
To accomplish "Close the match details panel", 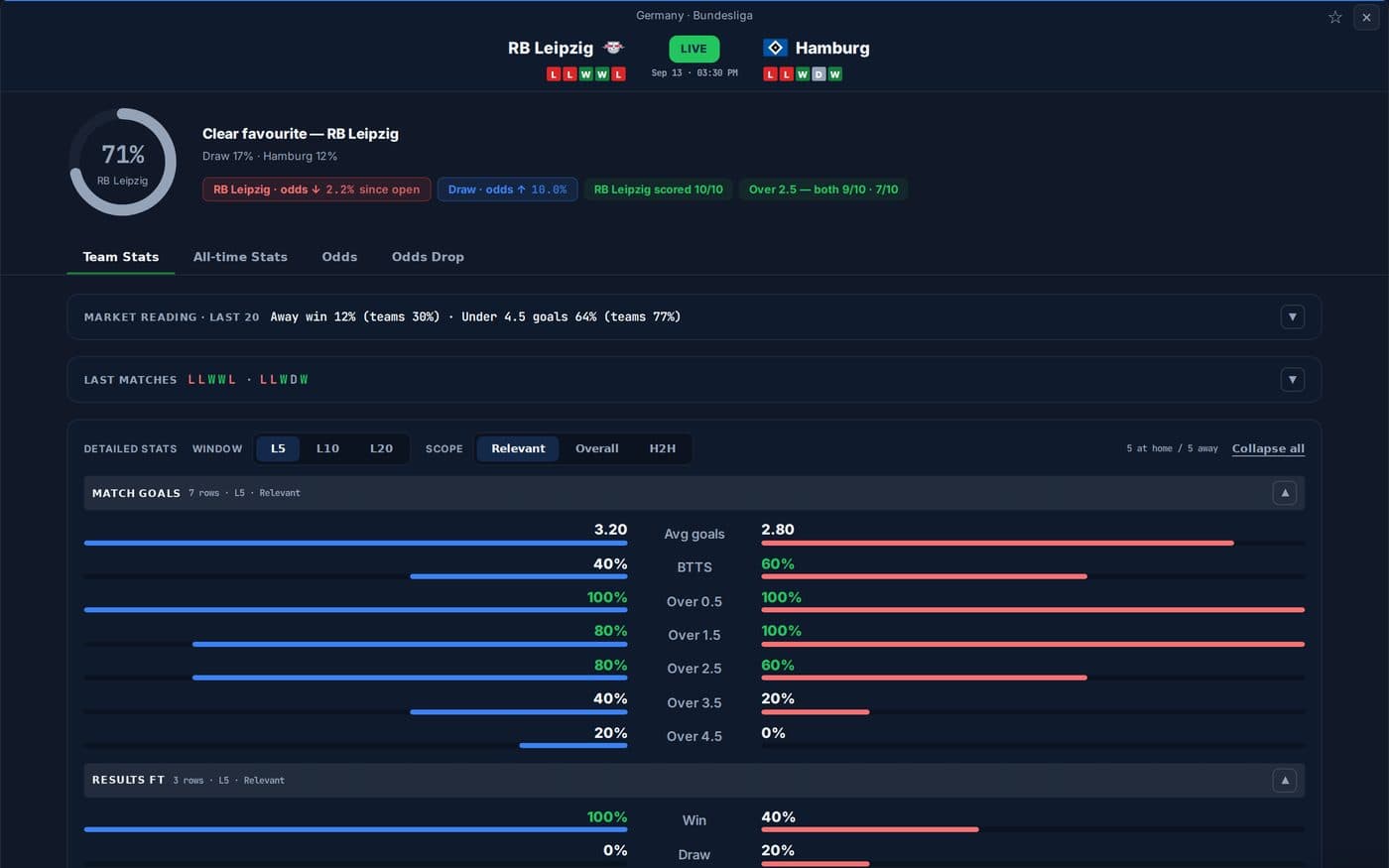I will pos(1366,17).
